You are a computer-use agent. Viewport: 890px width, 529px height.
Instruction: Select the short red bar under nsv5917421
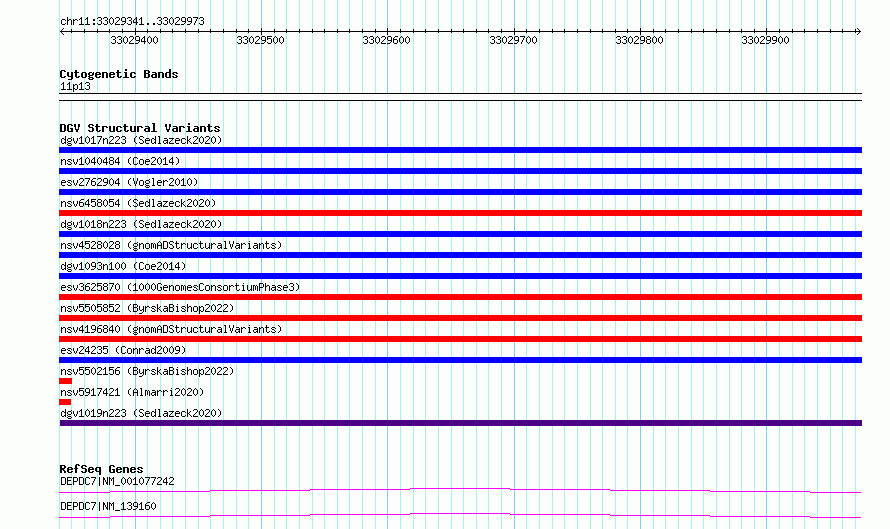(x=65, y=402)
